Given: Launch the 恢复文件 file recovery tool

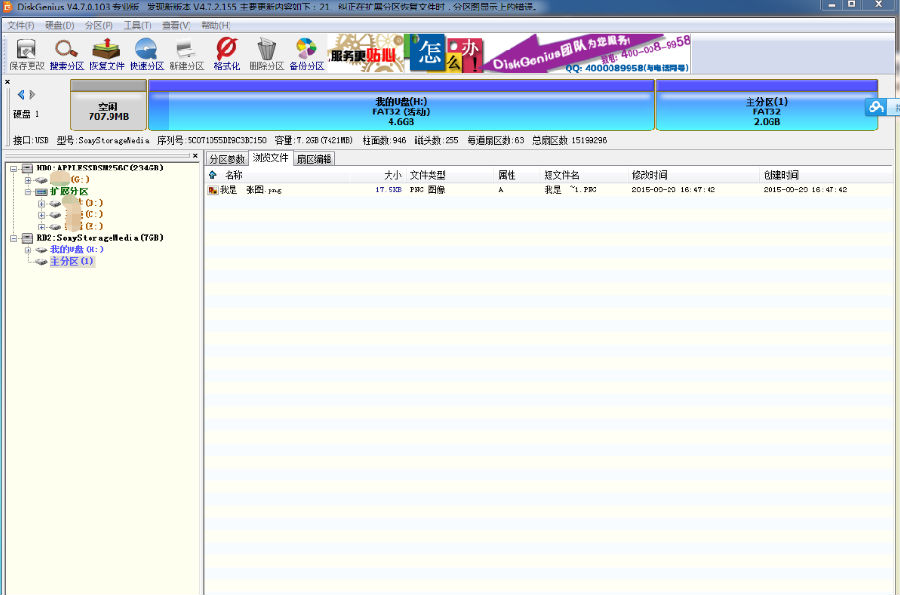Looking at the screenshot, I should pos(107,55).
